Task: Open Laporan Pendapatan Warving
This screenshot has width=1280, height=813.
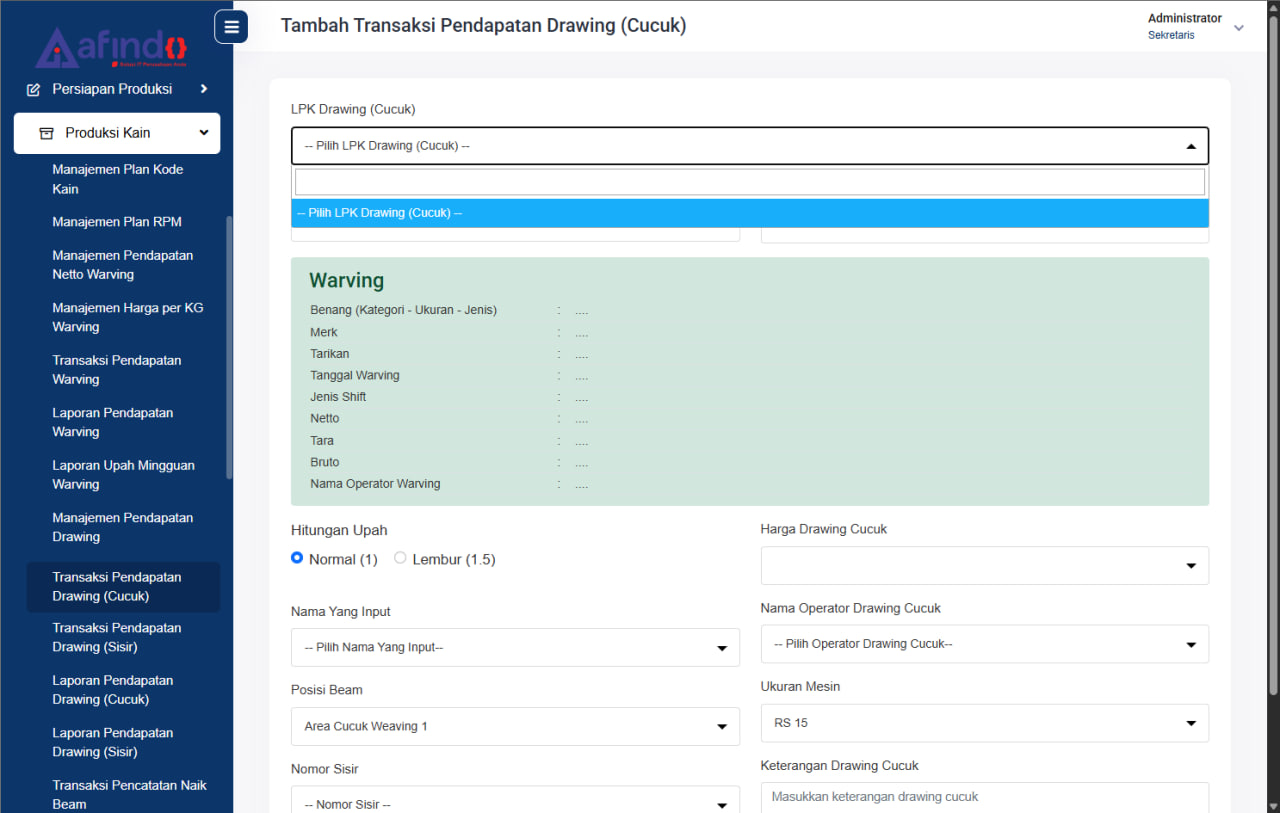Action: point(113,422)
